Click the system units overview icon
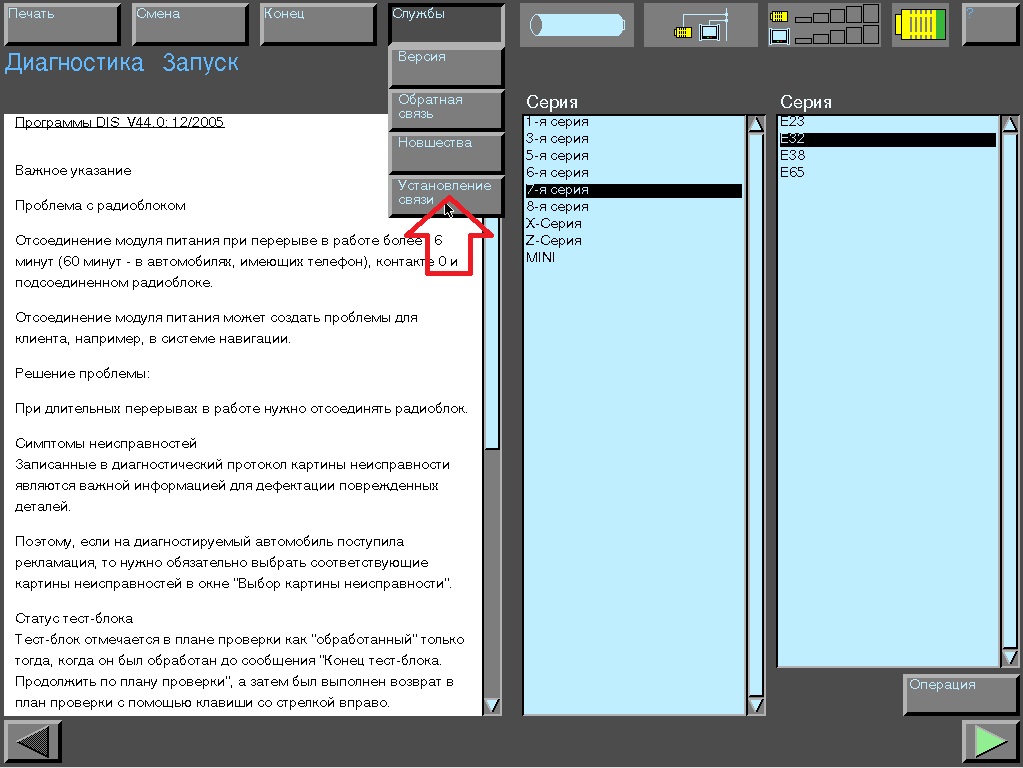The image size is (1023, 768). point(823,25)
